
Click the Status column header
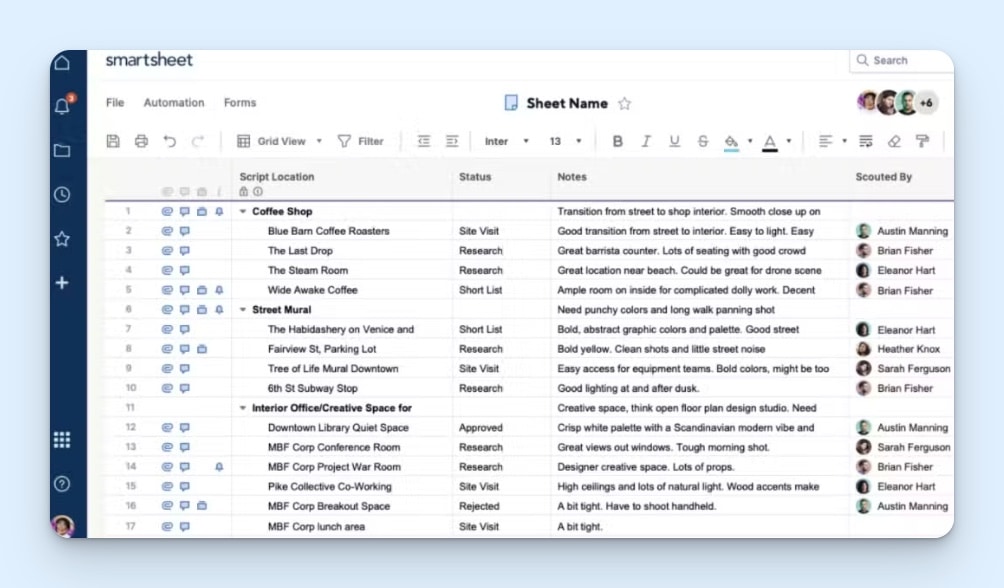click(475, 177)
